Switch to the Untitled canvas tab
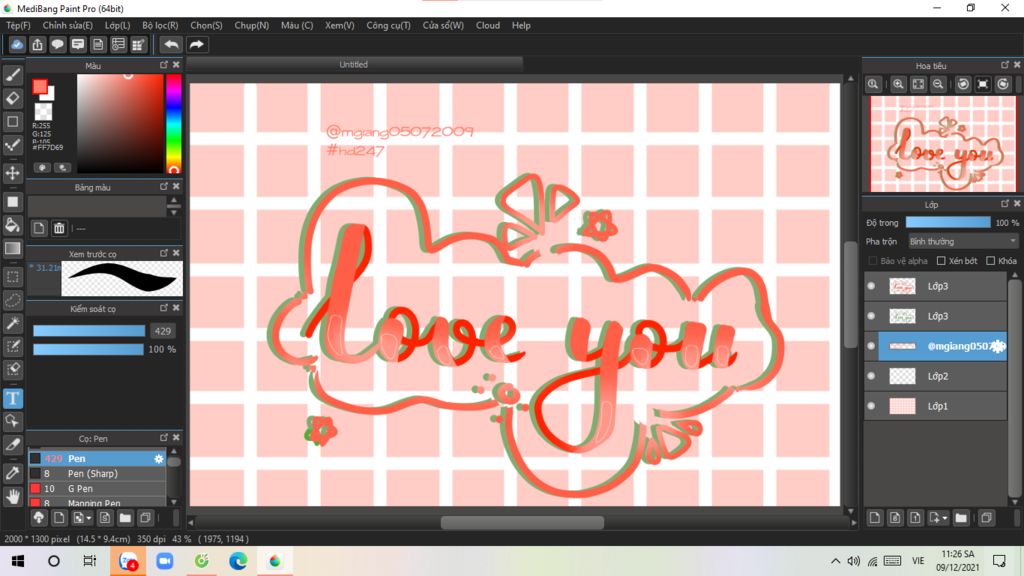This screenshot has height=576, width=1024. [353, 65]
